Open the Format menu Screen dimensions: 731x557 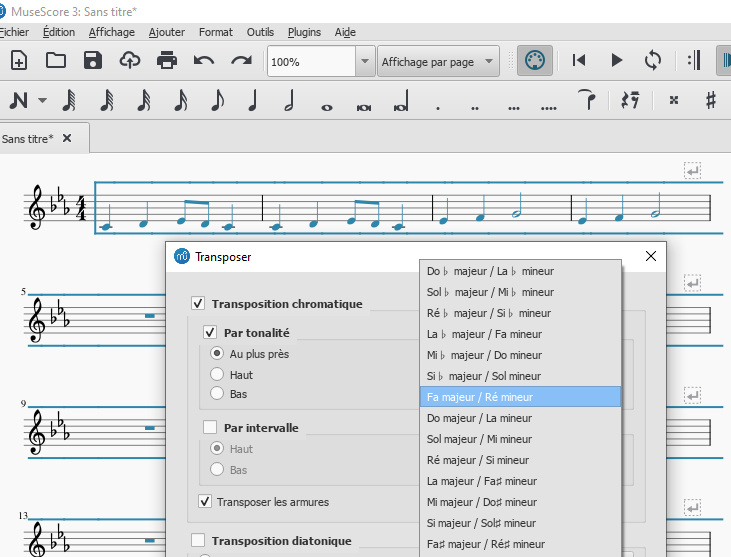tap(216, 32)
